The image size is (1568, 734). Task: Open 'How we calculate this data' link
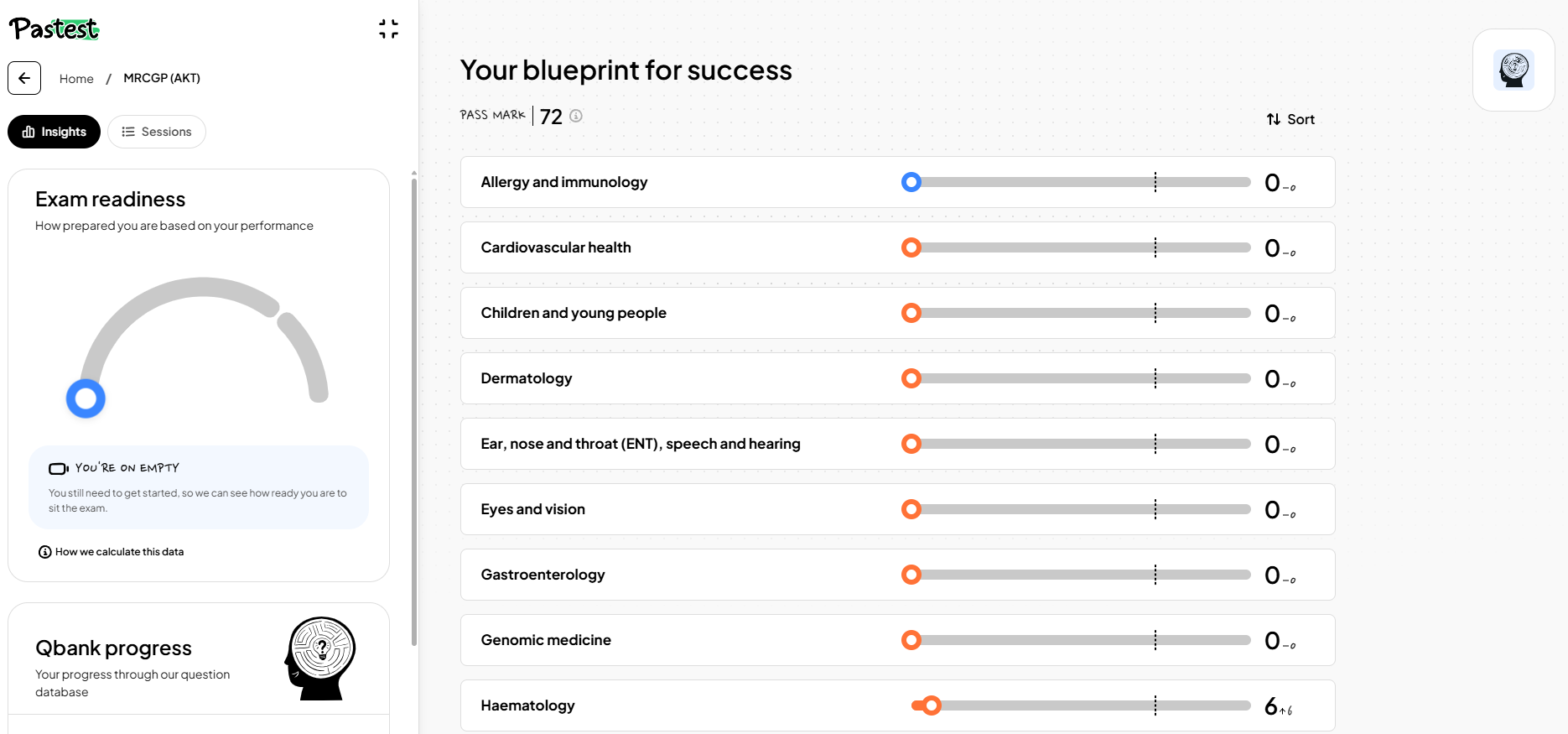tap(119, 552)
